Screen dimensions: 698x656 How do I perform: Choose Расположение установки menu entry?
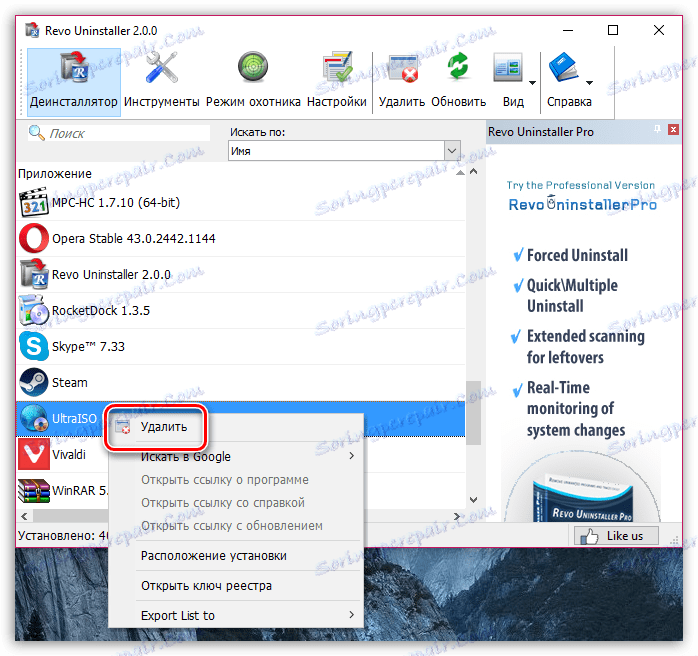pyautogui.click(x=236, y=556)
